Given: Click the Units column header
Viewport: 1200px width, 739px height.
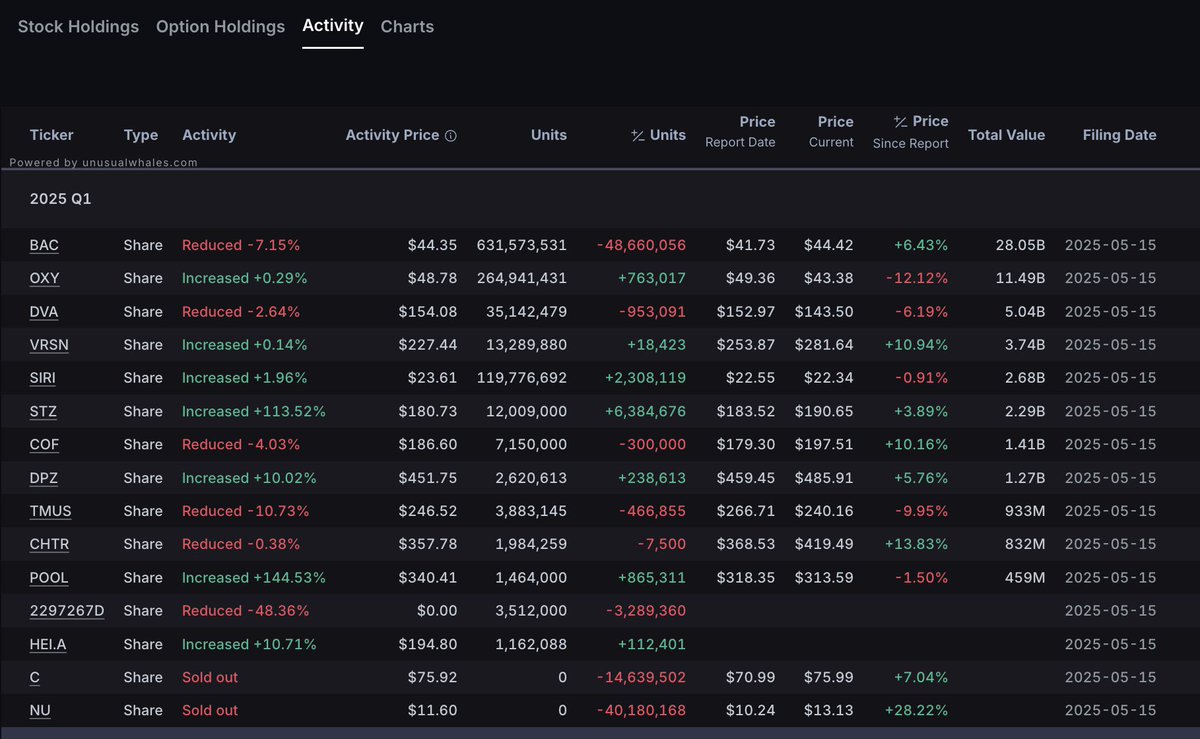Looking at the screenshot, I should pos(549,135).
